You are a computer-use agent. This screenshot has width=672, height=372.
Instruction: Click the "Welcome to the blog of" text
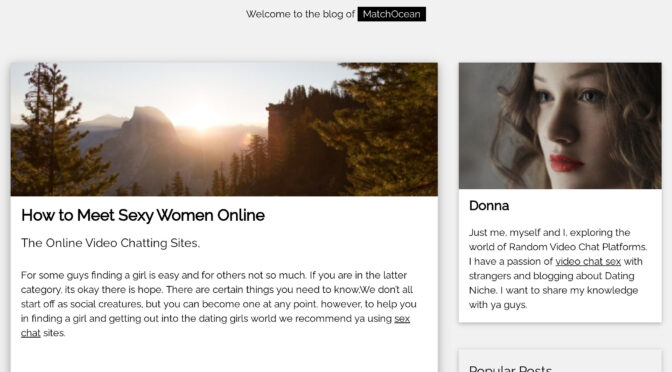coord(300,14)
